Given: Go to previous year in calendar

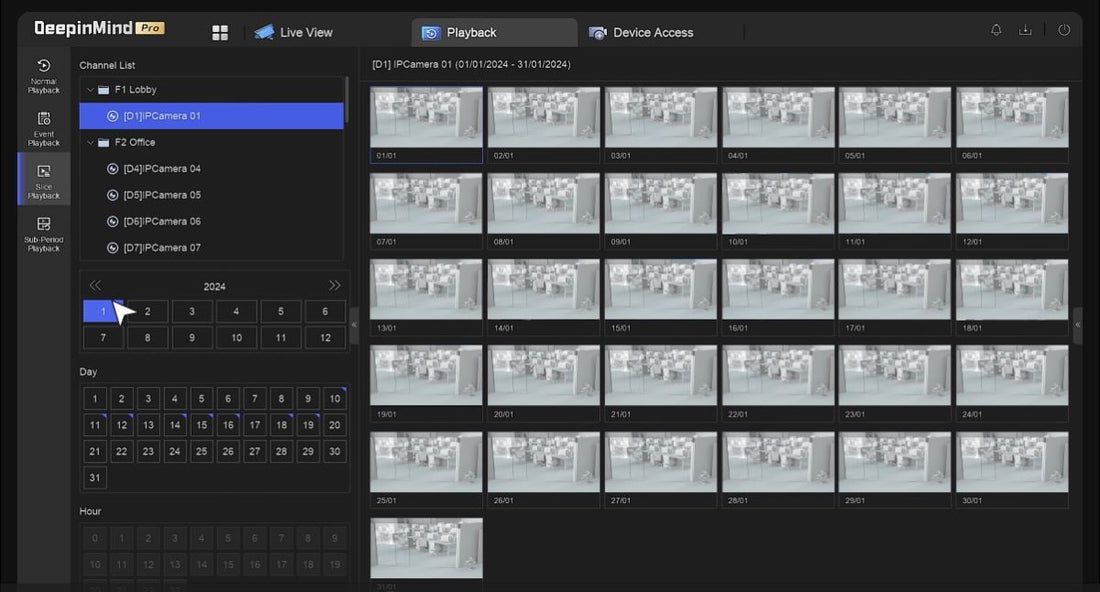Looking at the screenshot, I should tap(95, 286).
